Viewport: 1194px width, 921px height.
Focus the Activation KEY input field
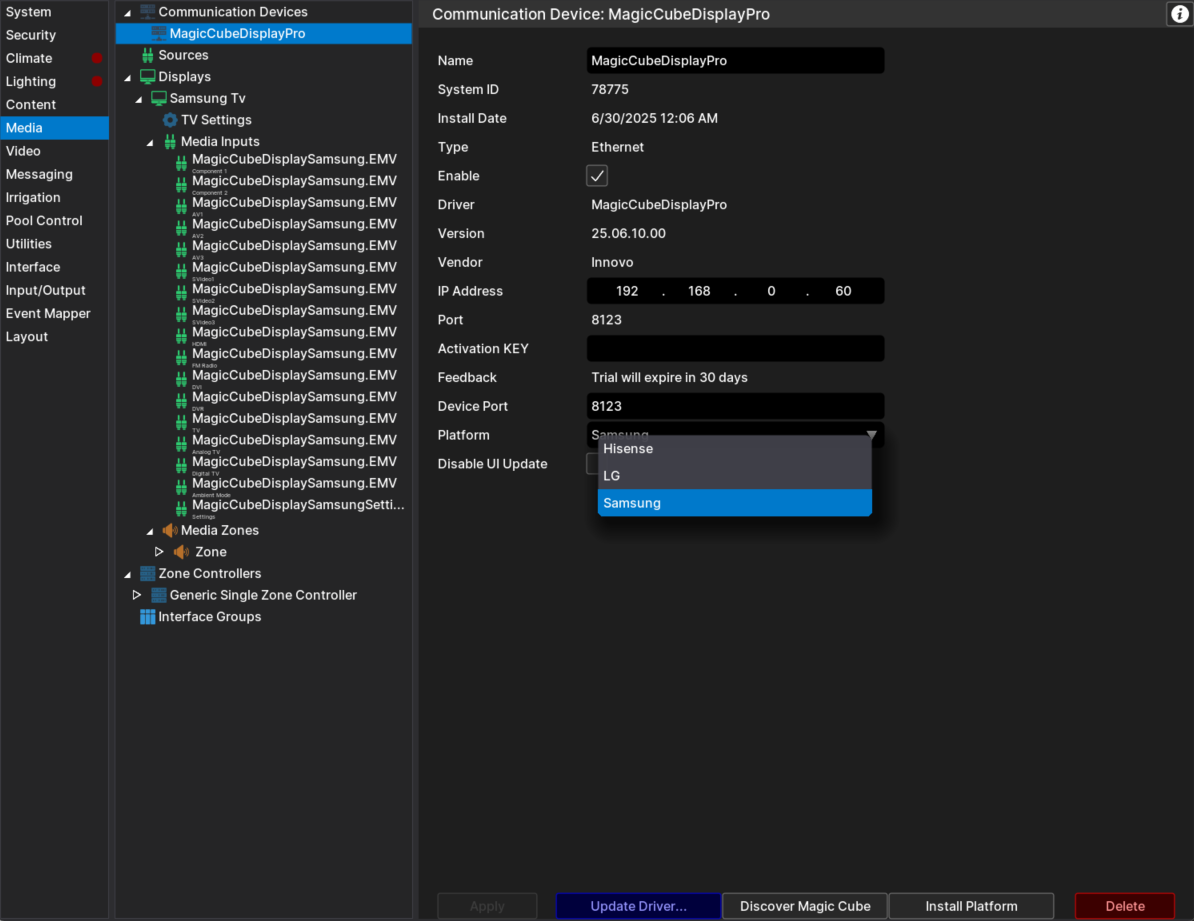point(736,349)
